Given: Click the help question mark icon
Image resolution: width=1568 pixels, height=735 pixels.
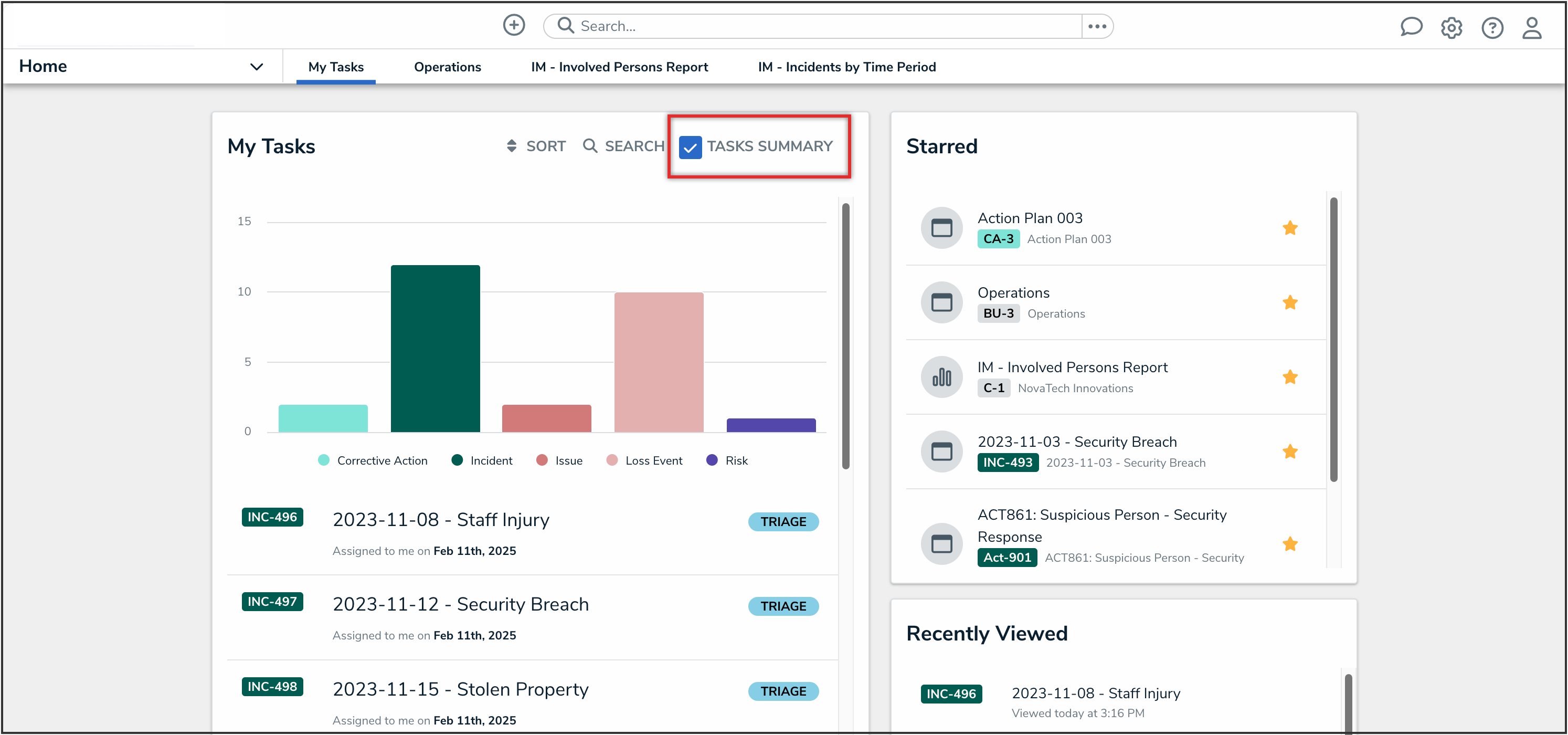Looking at the screenshot, I should coord(1492,28).
